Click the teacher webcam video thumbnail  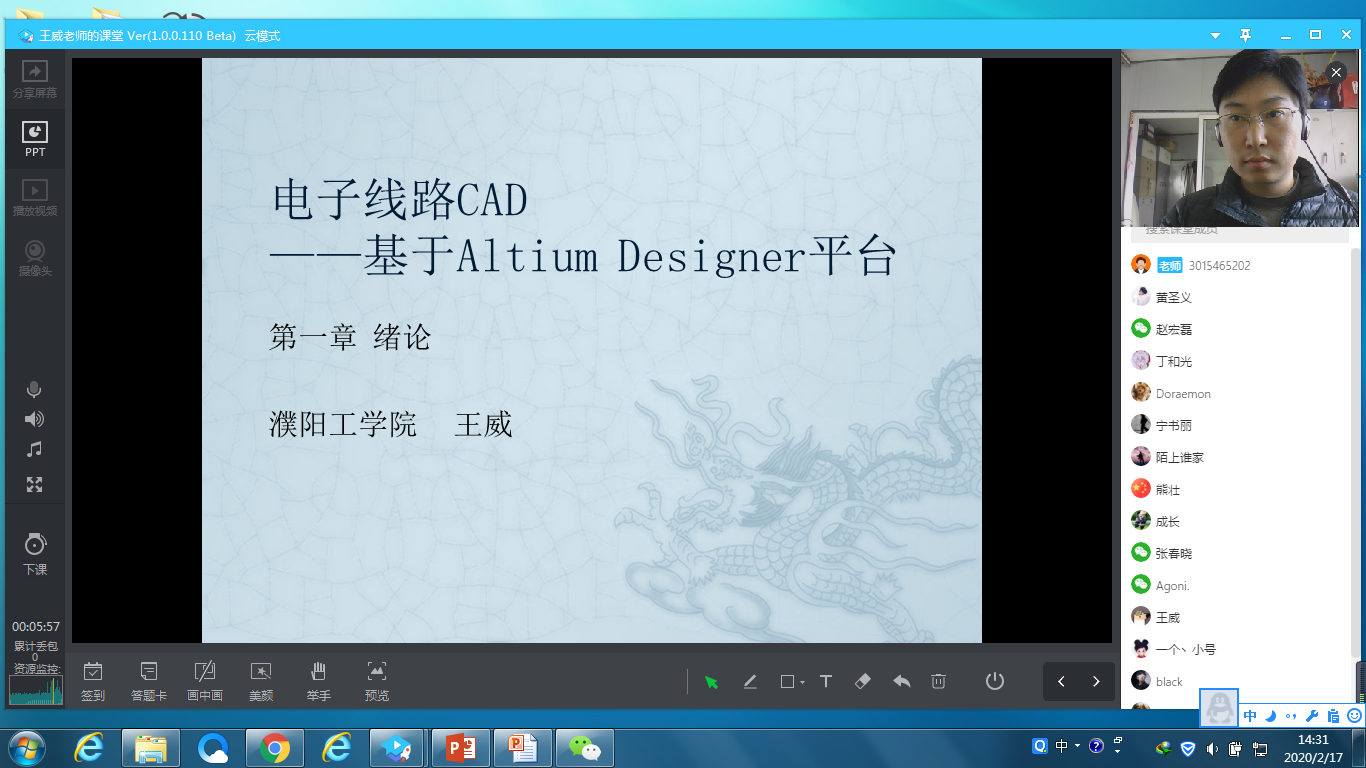click(1240, 139)
